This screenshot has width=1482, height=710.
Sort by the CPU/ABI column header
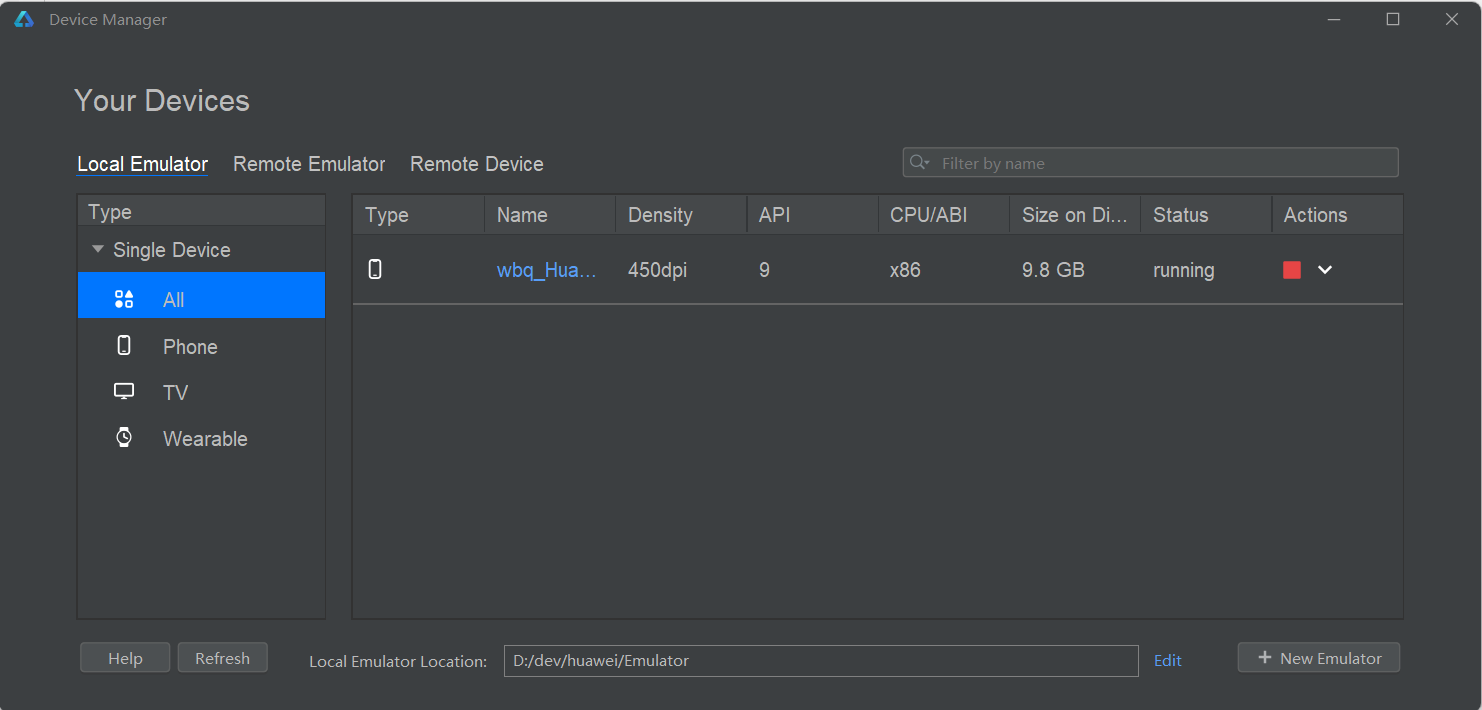943,215
